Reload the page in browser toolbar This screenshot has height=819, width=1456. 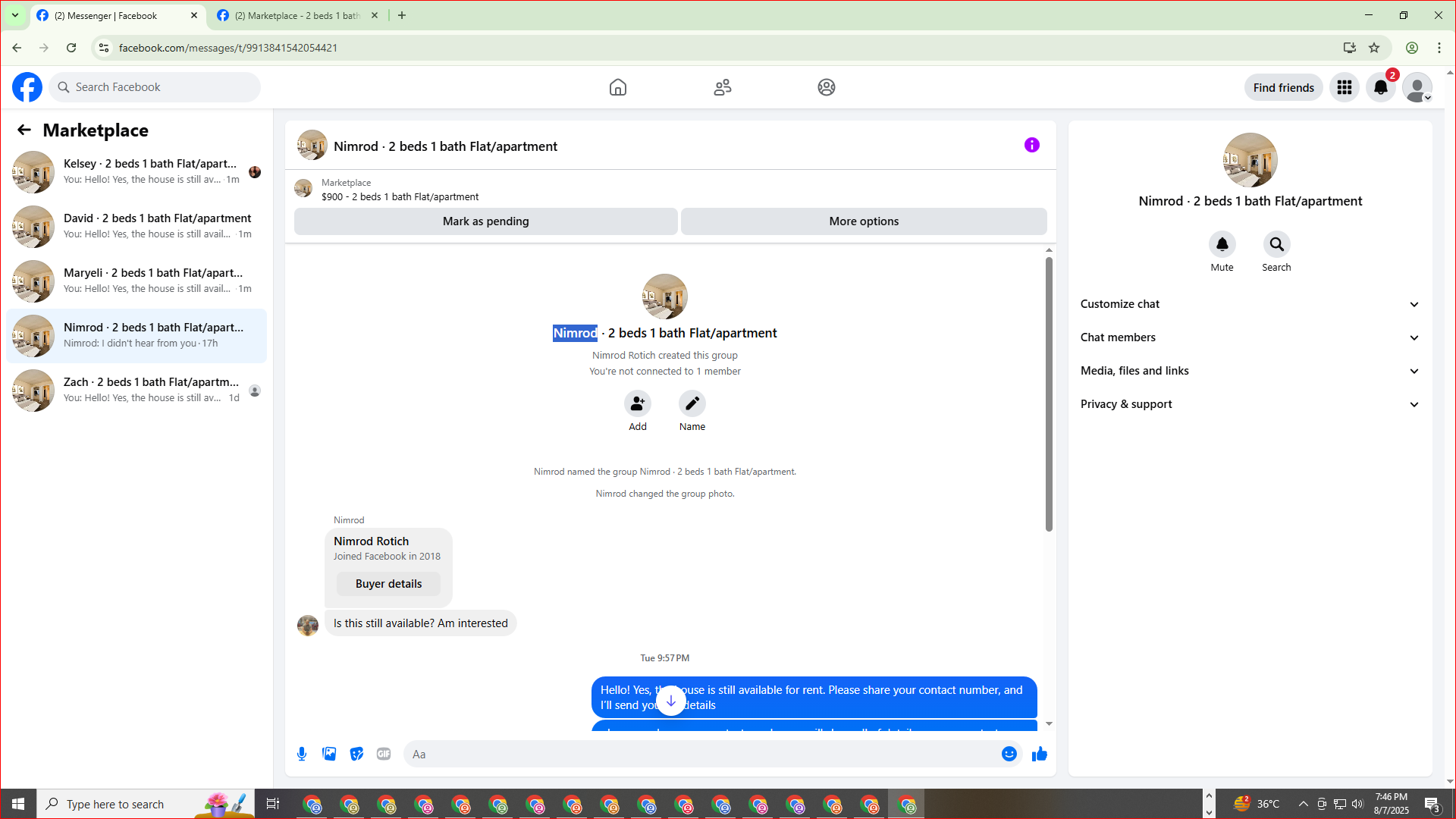71,48
